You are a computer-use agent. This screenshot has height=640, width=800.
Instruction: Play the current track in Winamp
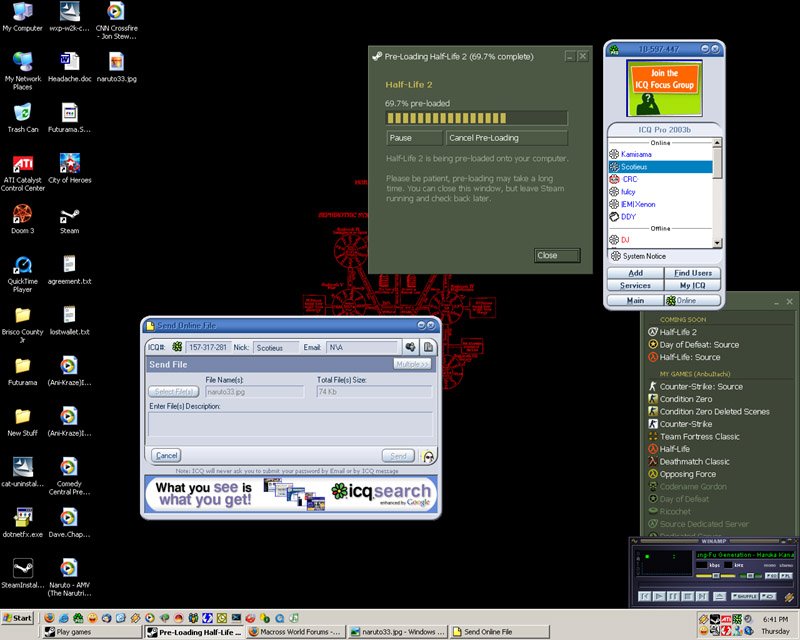[659, 596]
